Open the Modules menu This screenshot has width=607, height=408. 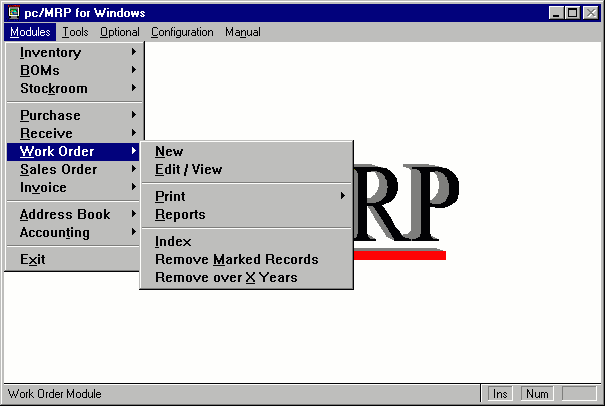(30, 32)
